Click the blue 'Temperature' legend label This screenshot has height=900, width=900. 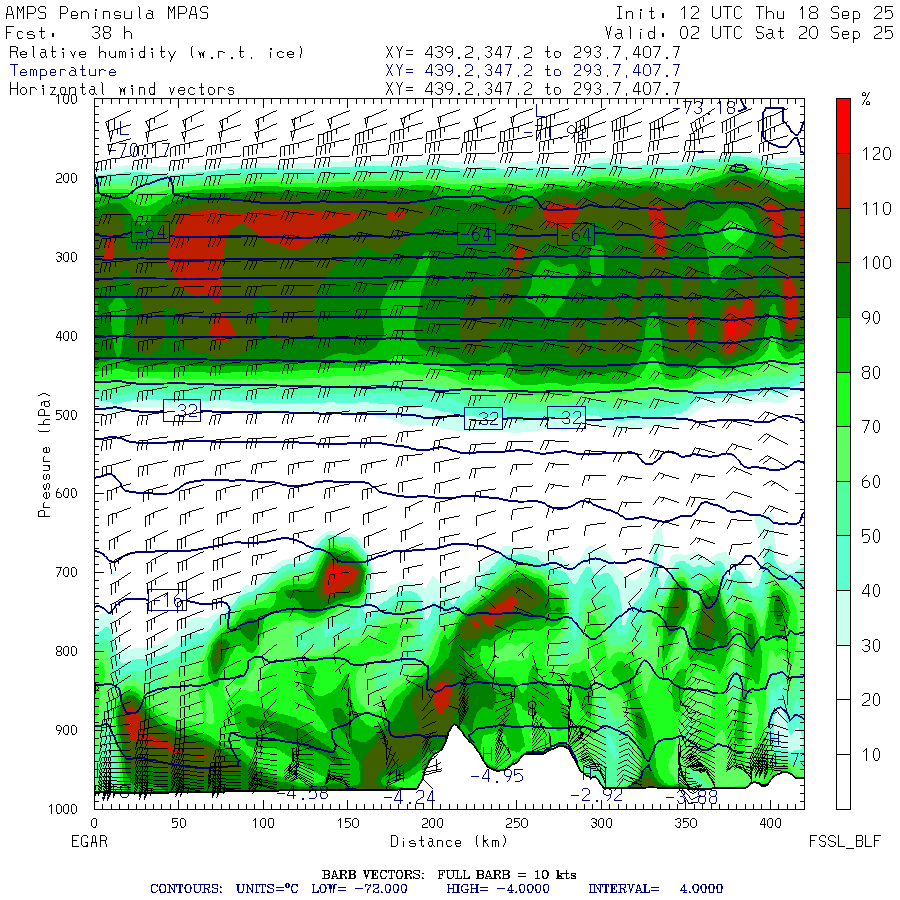(x=63, y=71)
